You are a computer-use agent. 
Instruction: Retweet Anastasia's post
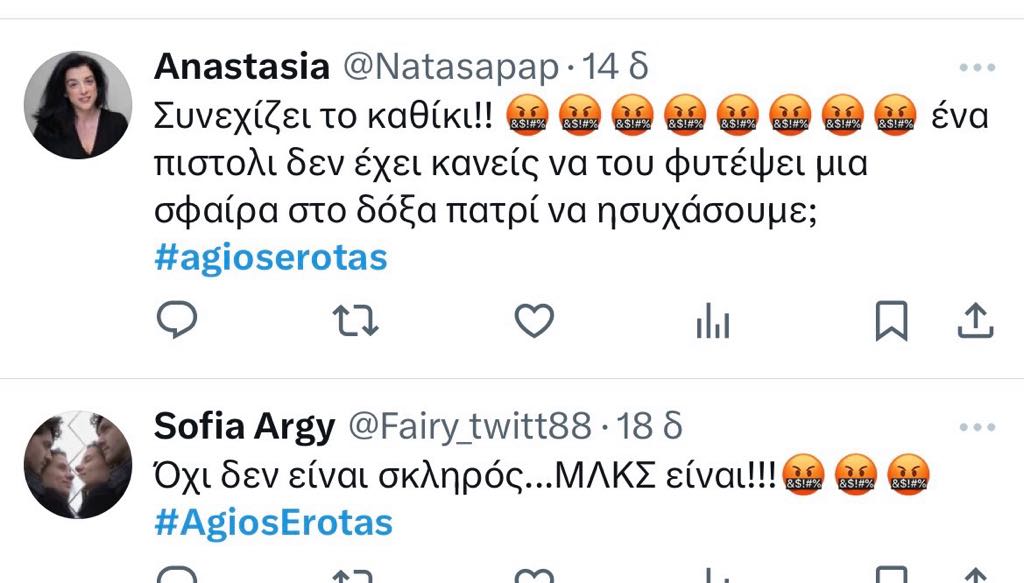point(355,321)
